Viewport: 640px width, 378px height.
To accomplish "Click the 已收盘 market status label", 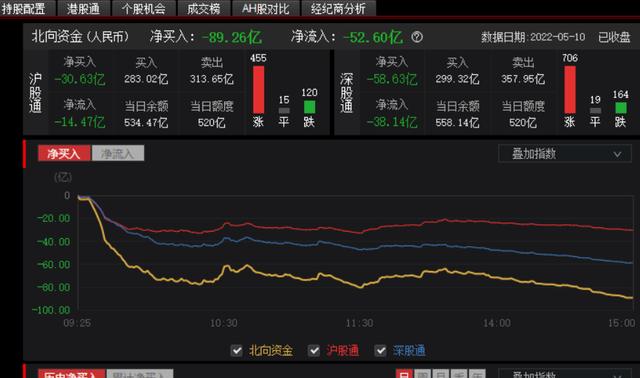I will (x=614, y=37).
